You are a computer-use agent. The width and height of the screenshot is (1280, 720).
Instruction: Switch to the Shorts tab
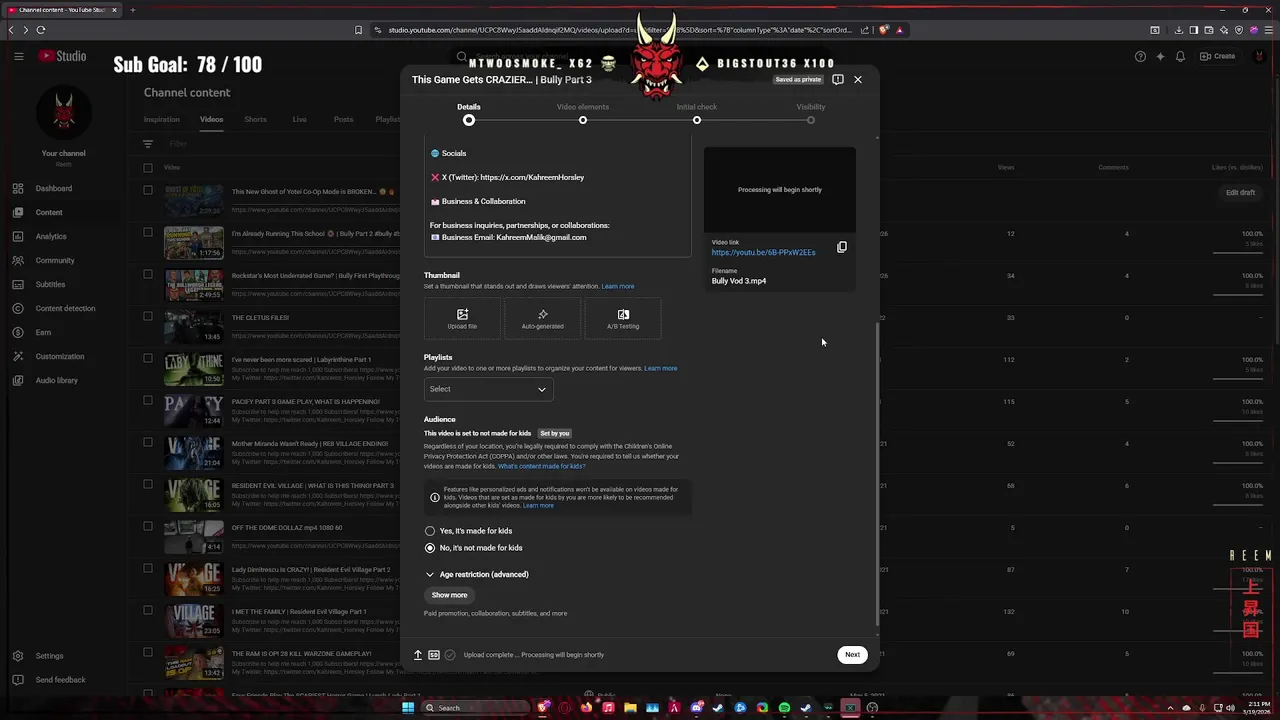point(255,119)
